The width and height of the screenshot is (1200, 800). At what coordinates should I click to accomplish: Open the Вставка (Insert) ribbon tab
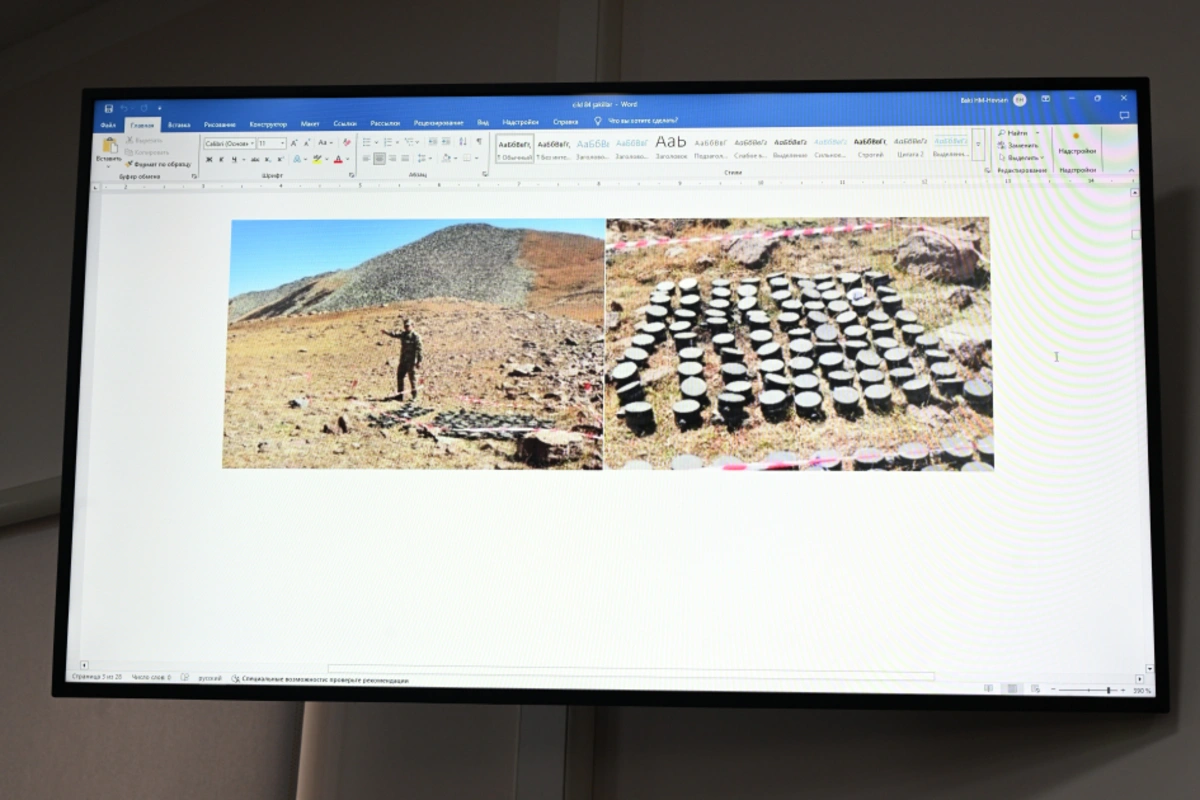[x=179, y=125]
